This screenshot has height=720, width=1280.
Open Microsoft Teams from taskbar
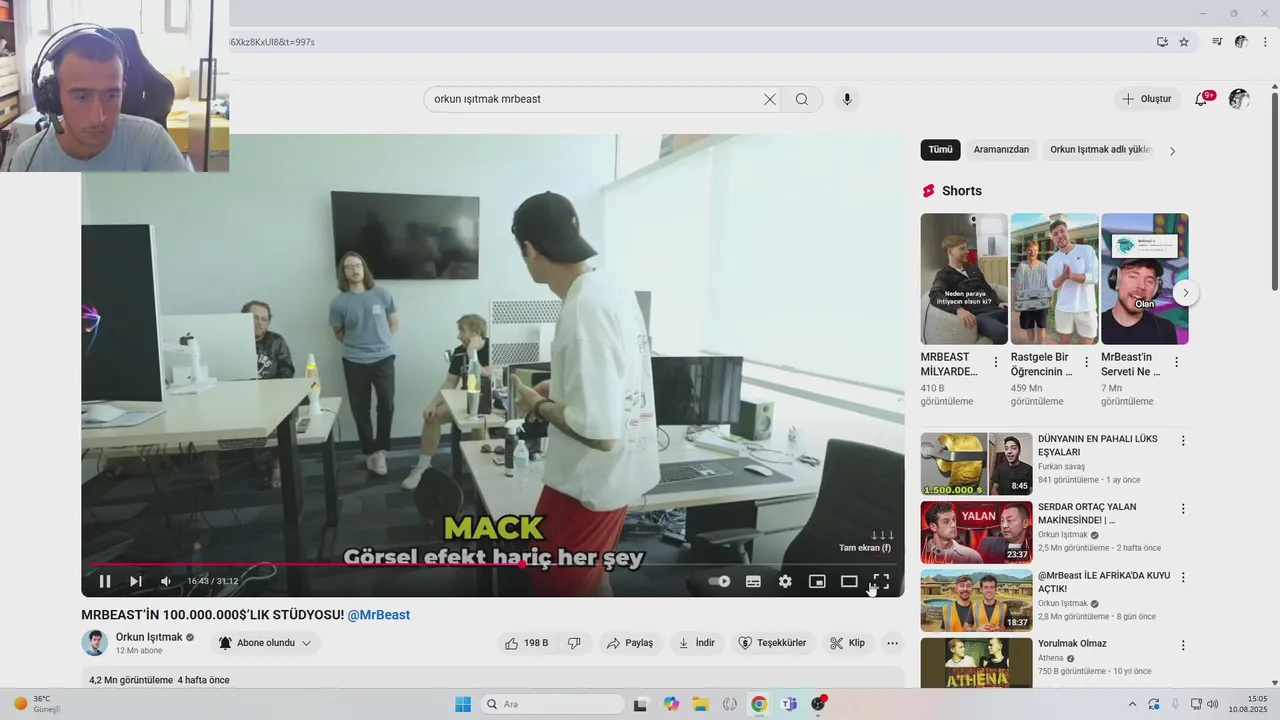point(789,704)
